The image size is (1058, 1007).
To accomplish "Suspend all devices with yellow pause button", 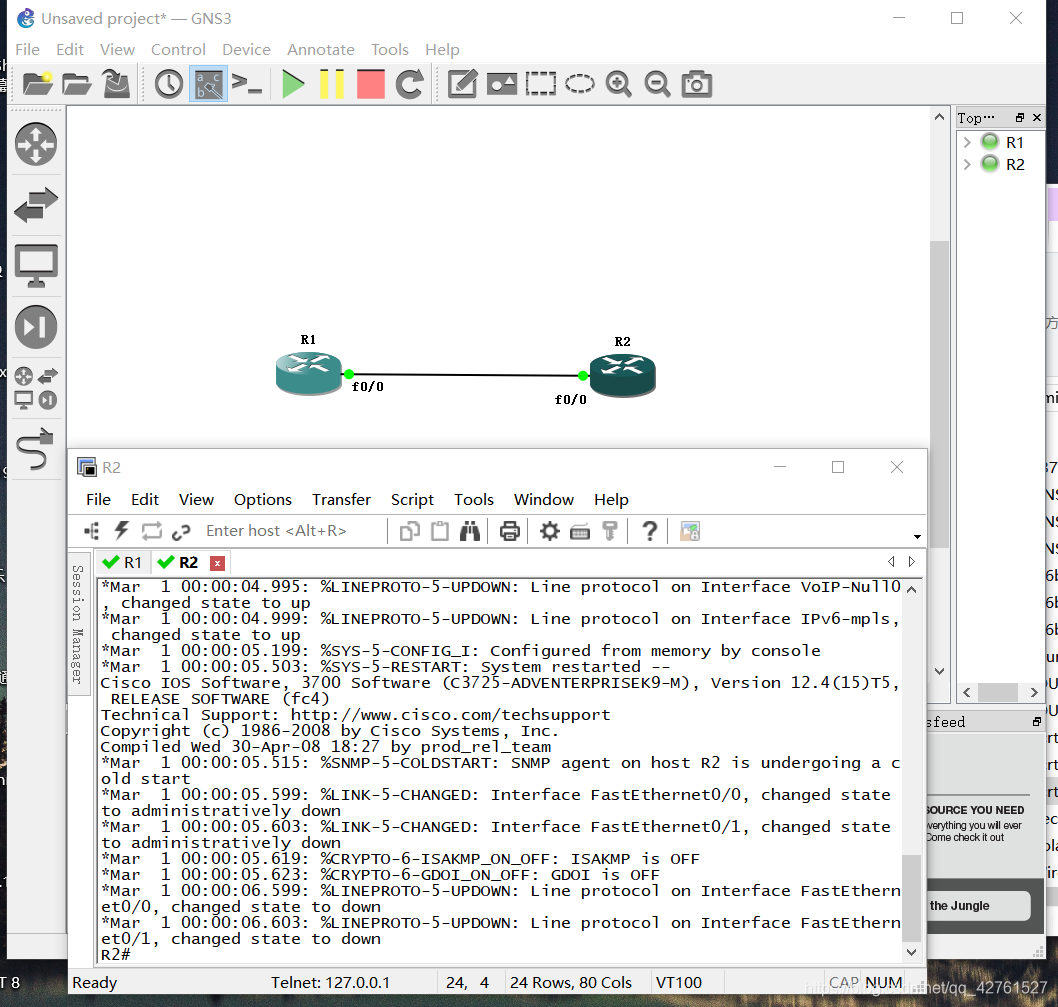I will [x=332, y=84].
